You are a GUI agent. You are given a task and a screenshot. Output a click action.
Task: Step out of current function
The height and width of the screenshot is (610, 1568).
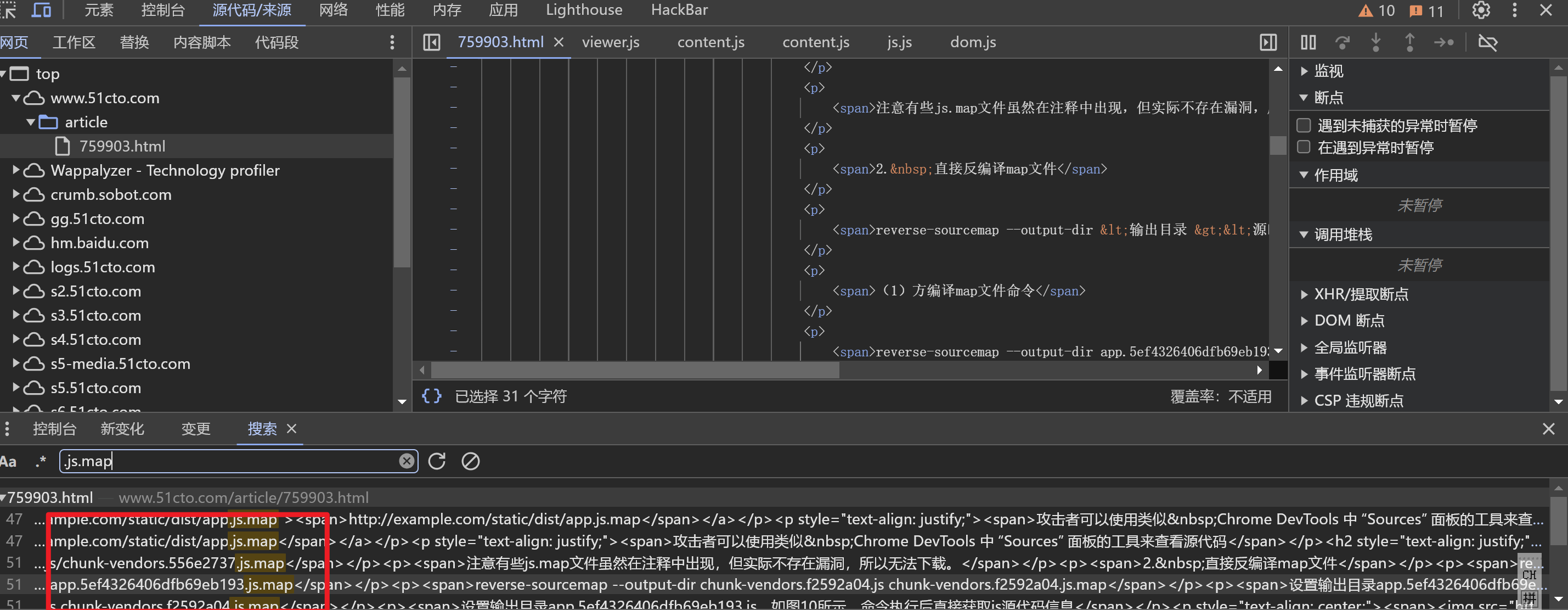1410,42
